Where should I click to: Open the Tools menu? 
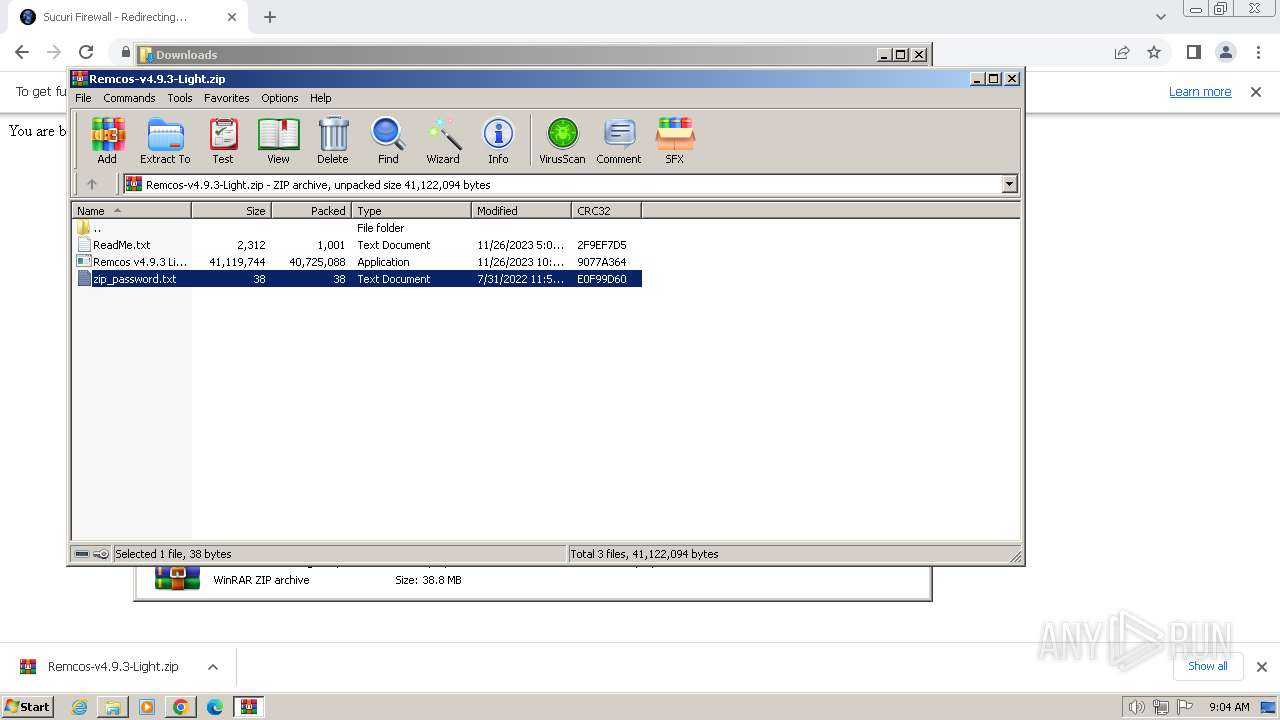[180, 98]
